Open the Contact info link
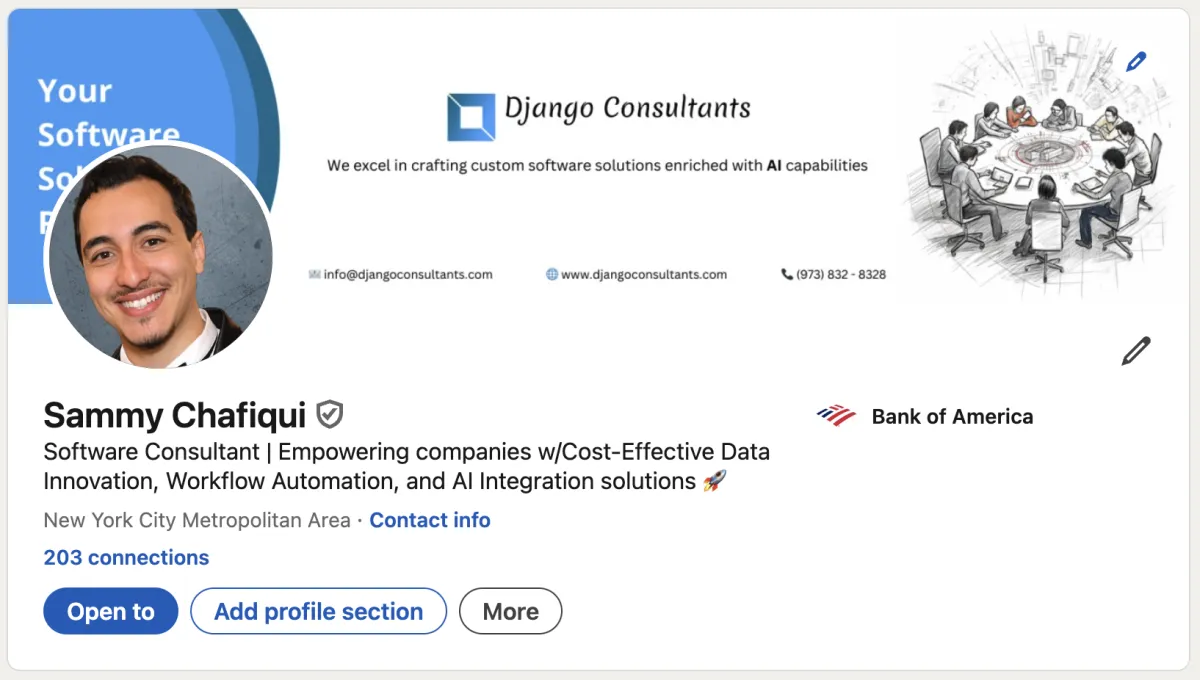 pos(430,520)
